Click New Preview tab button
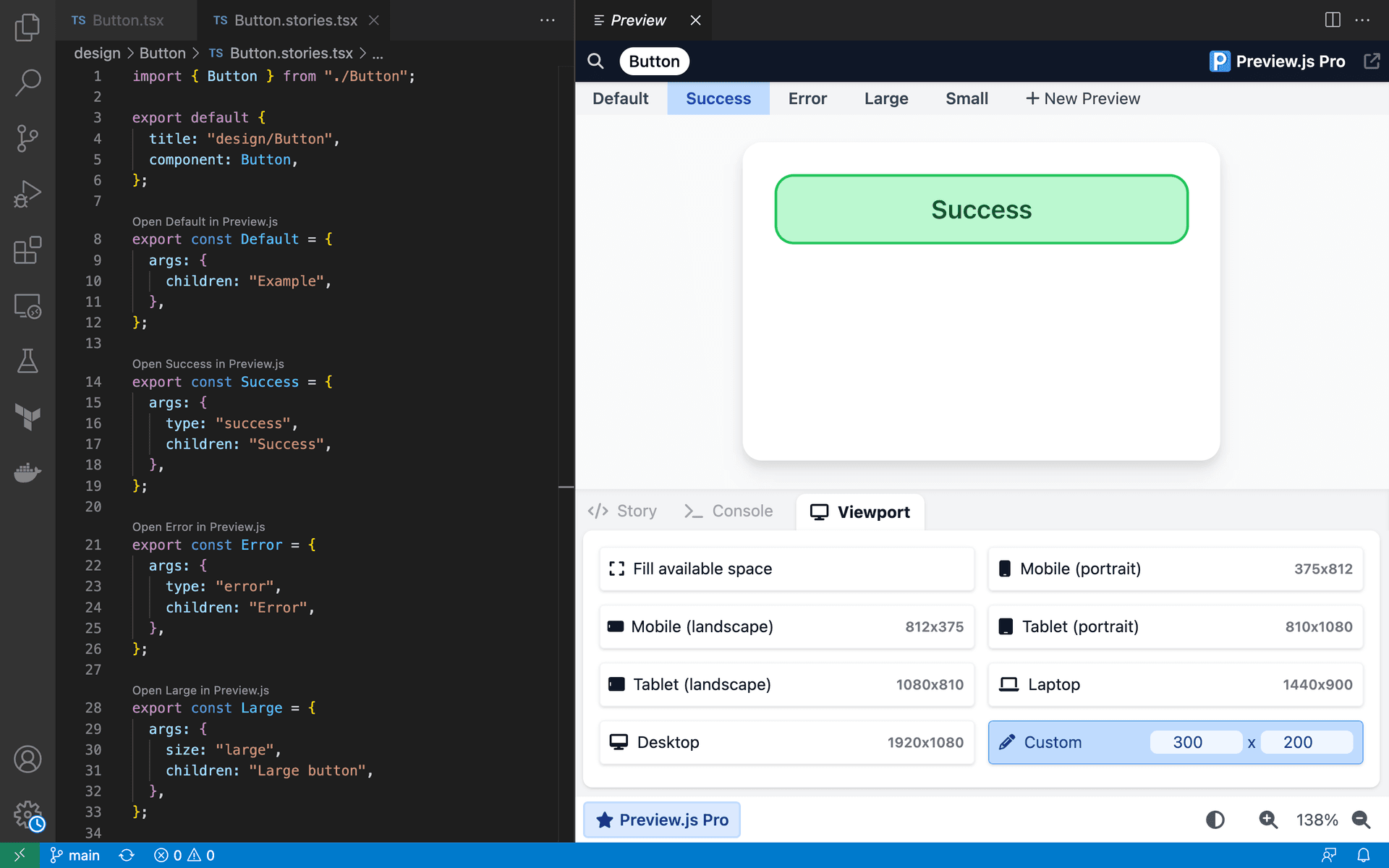Image resolution: width=1389 pixels, height=868 pixels. pyautogui.click(x=1082, y=98)
